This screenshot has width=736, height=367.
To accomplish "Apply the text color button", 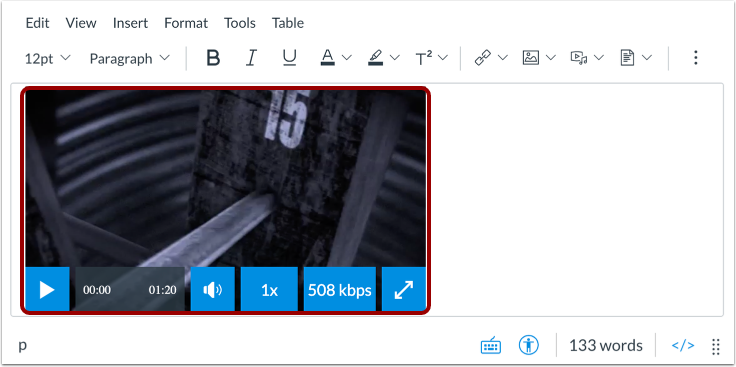I will 328,58.
